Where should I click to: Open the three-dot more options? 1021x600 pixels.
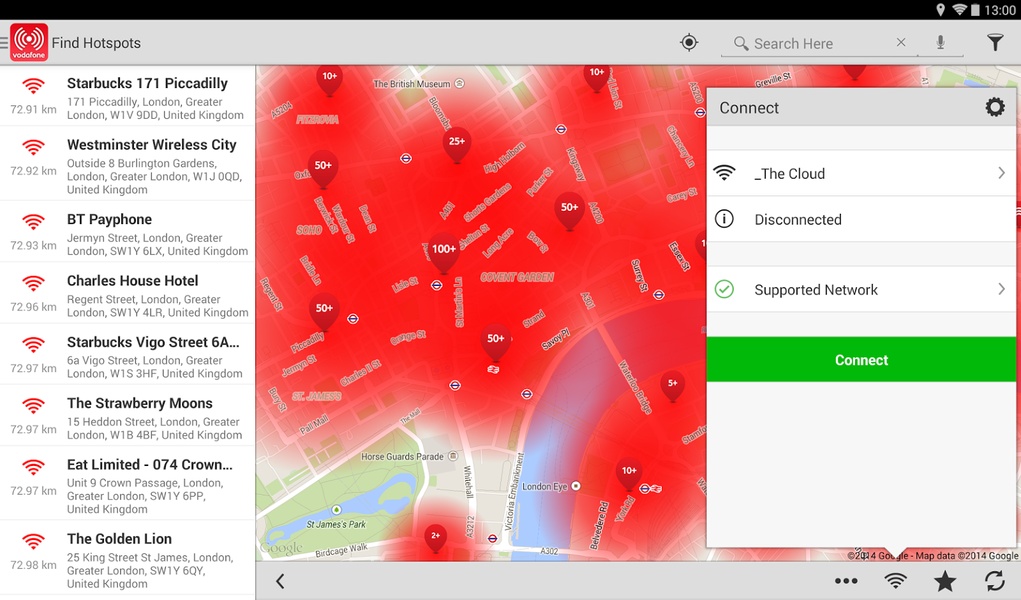pyautogui.click(x=846, y=581)
